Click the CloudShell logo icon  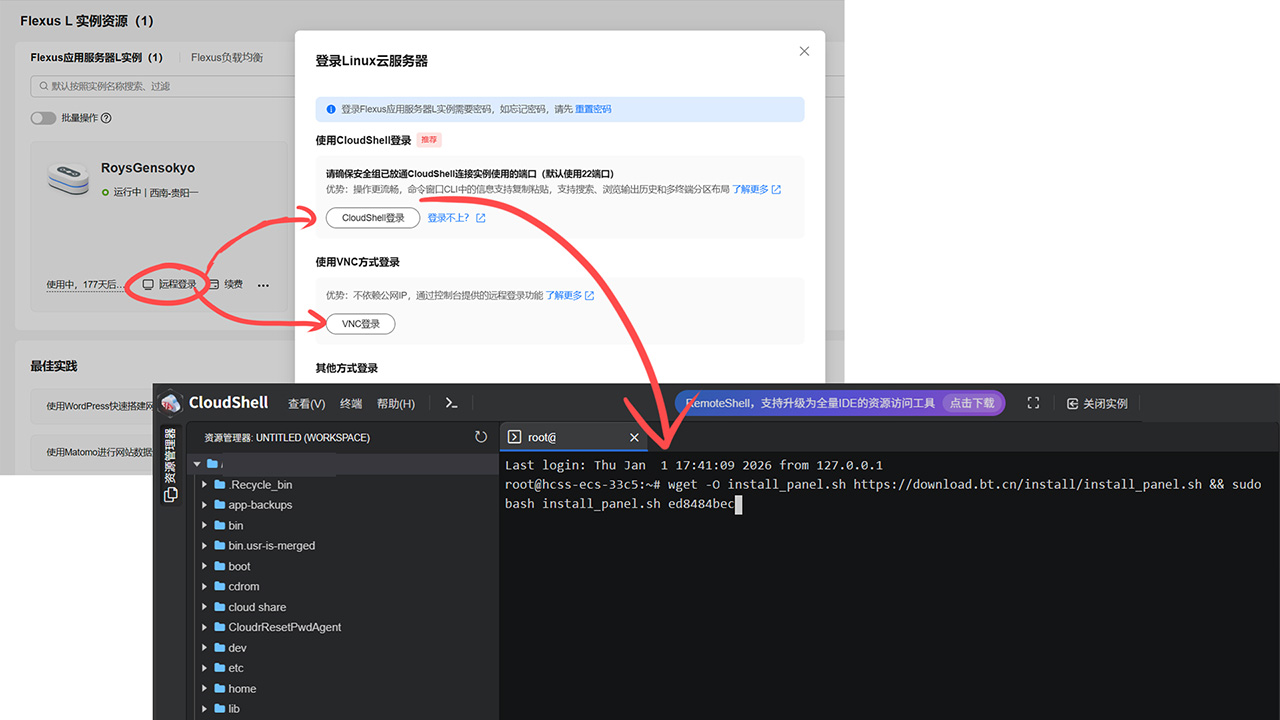point(171,403)
